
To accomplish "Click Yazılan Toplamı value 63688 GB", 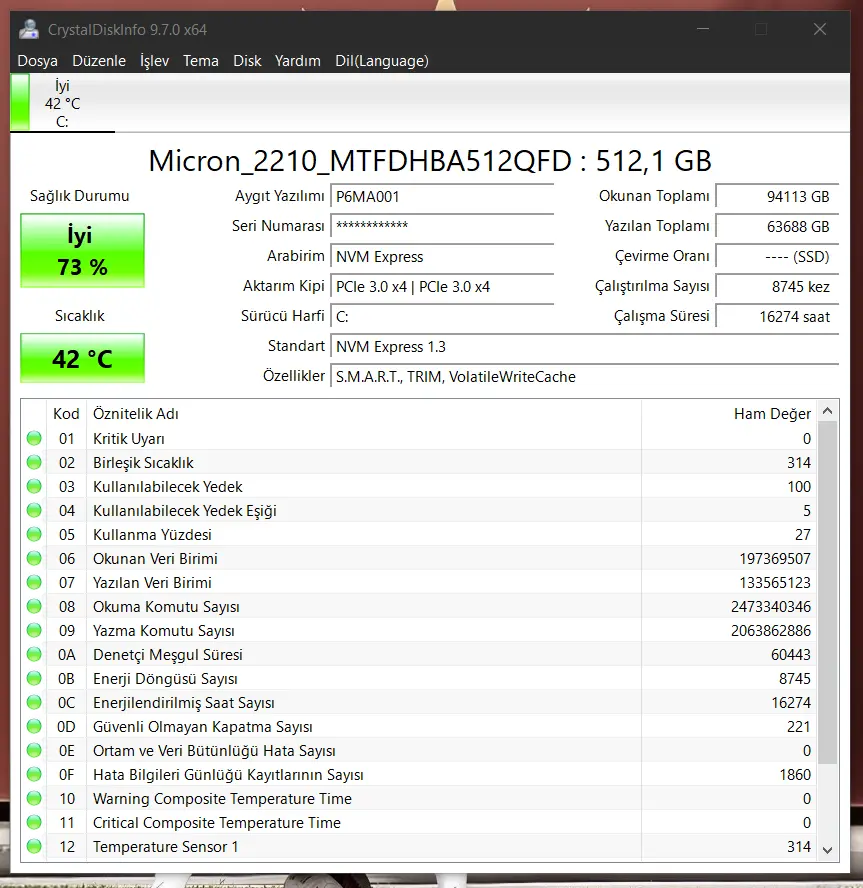I will tap(777, 227).
